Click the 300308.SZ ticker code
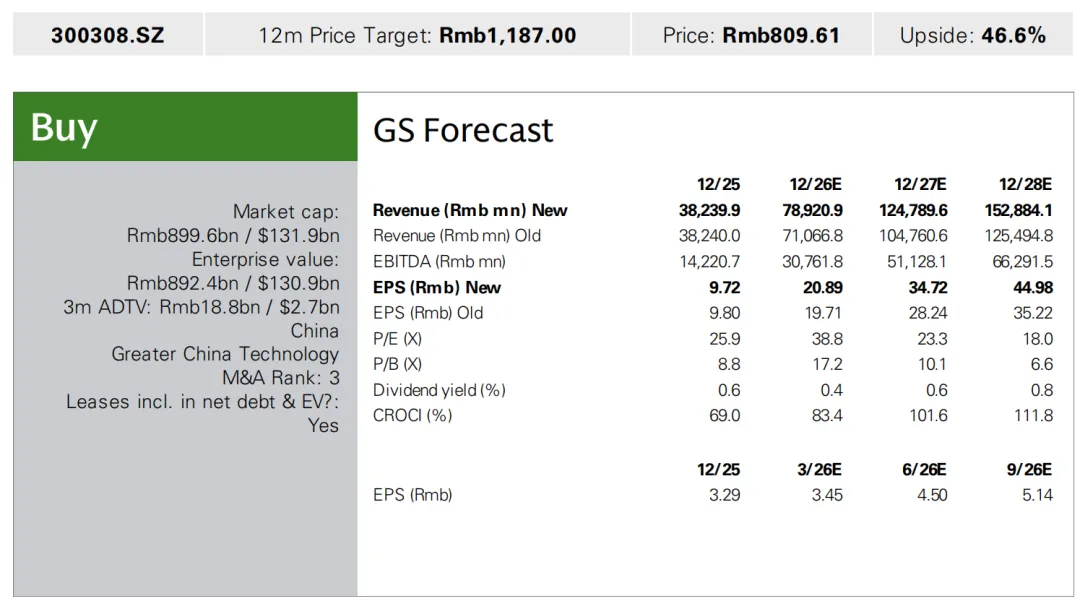This screenshot has width=1080, height=601. point(107,36)
